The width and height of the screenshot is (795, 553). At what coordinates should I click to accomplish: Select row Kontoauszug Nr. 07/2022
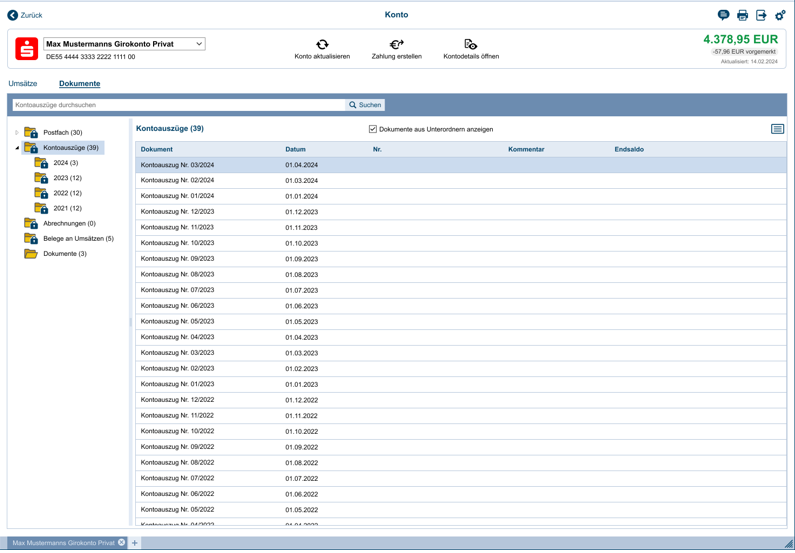pyautogui.click(x=461, y=478)
